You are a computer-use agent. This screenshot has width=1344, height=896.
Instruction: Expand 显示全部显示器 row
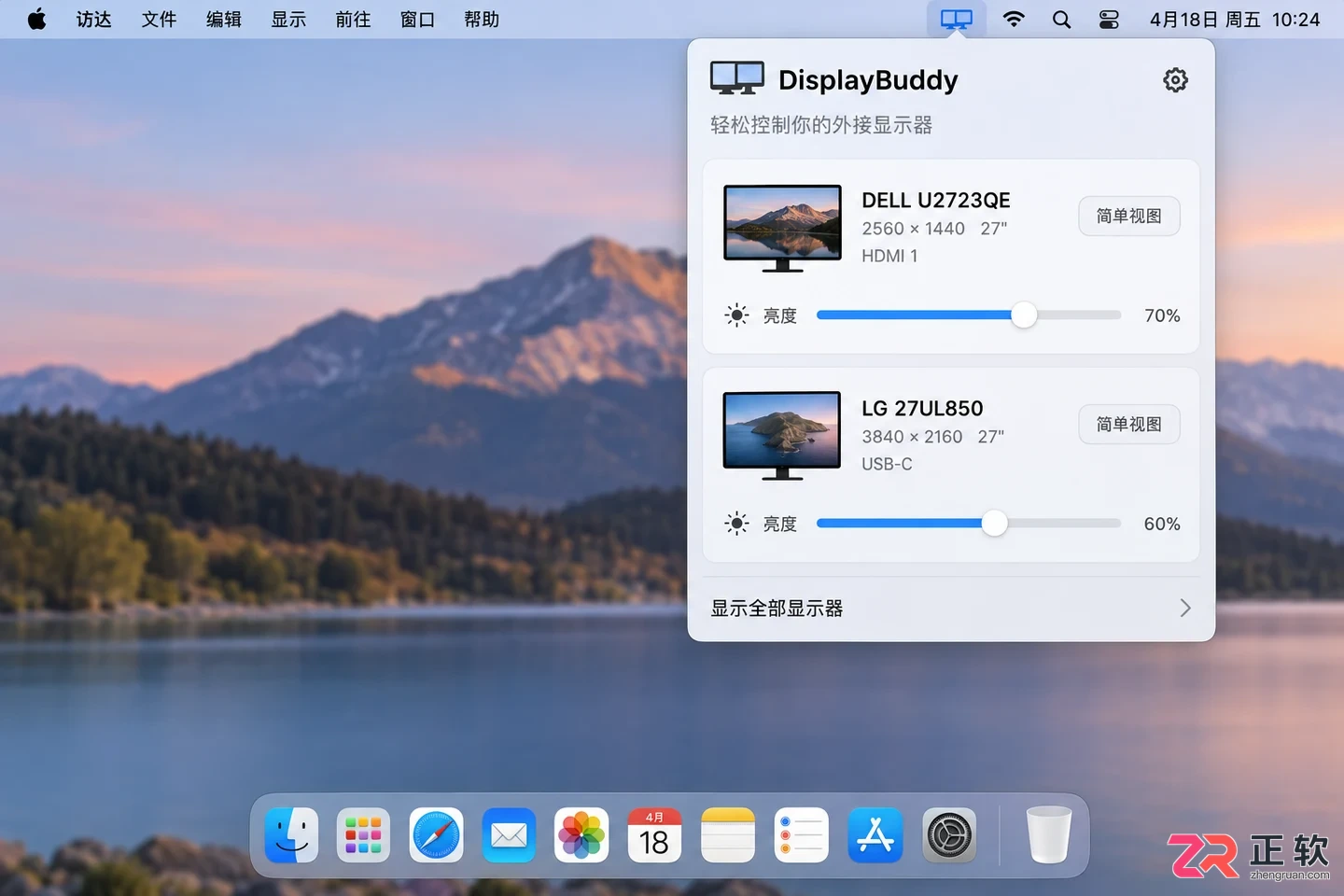[951, 609]
